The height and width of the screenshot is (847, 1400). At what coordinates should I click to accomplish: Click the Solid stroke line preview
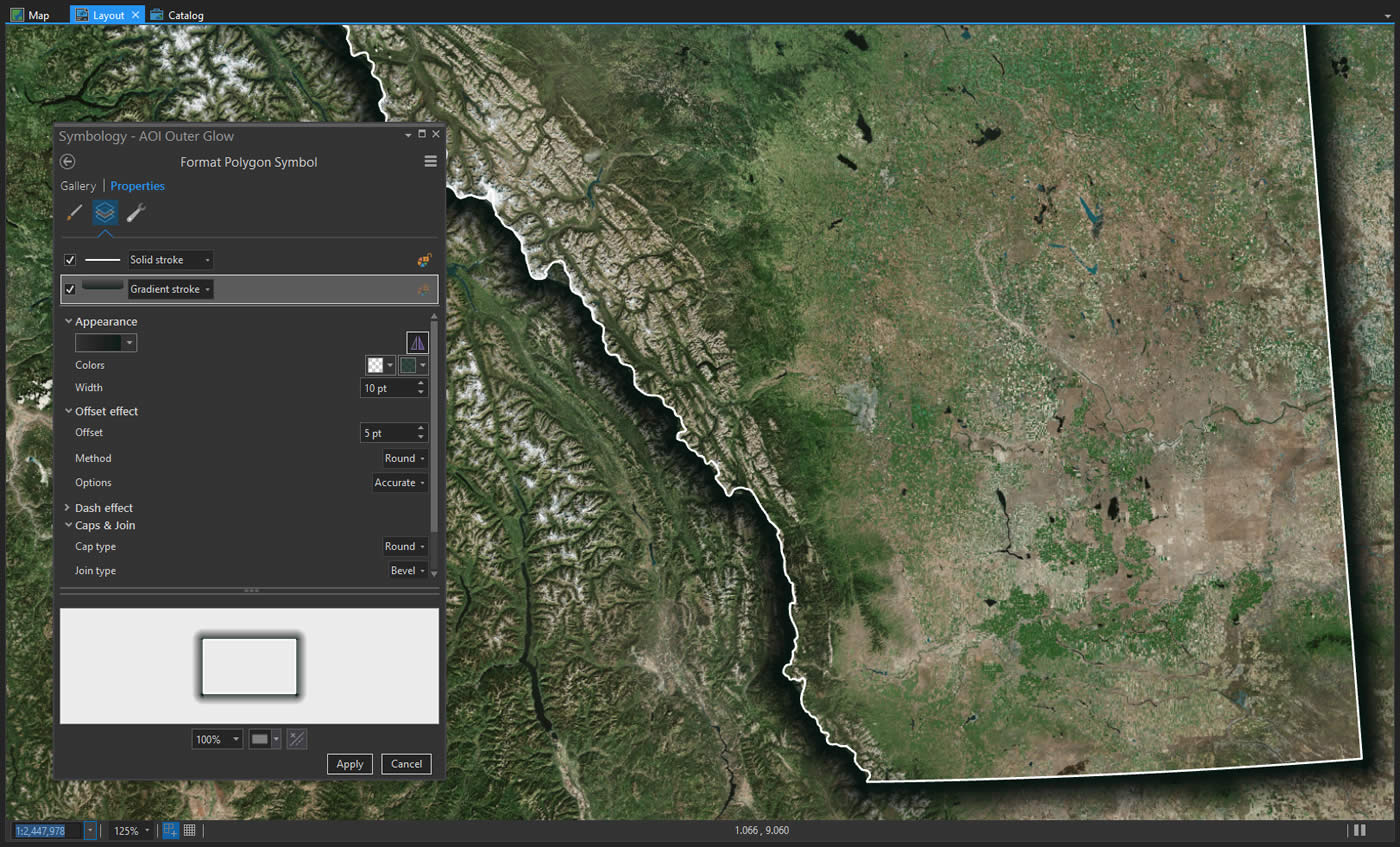pyautogui.click(x=102, y=260)
